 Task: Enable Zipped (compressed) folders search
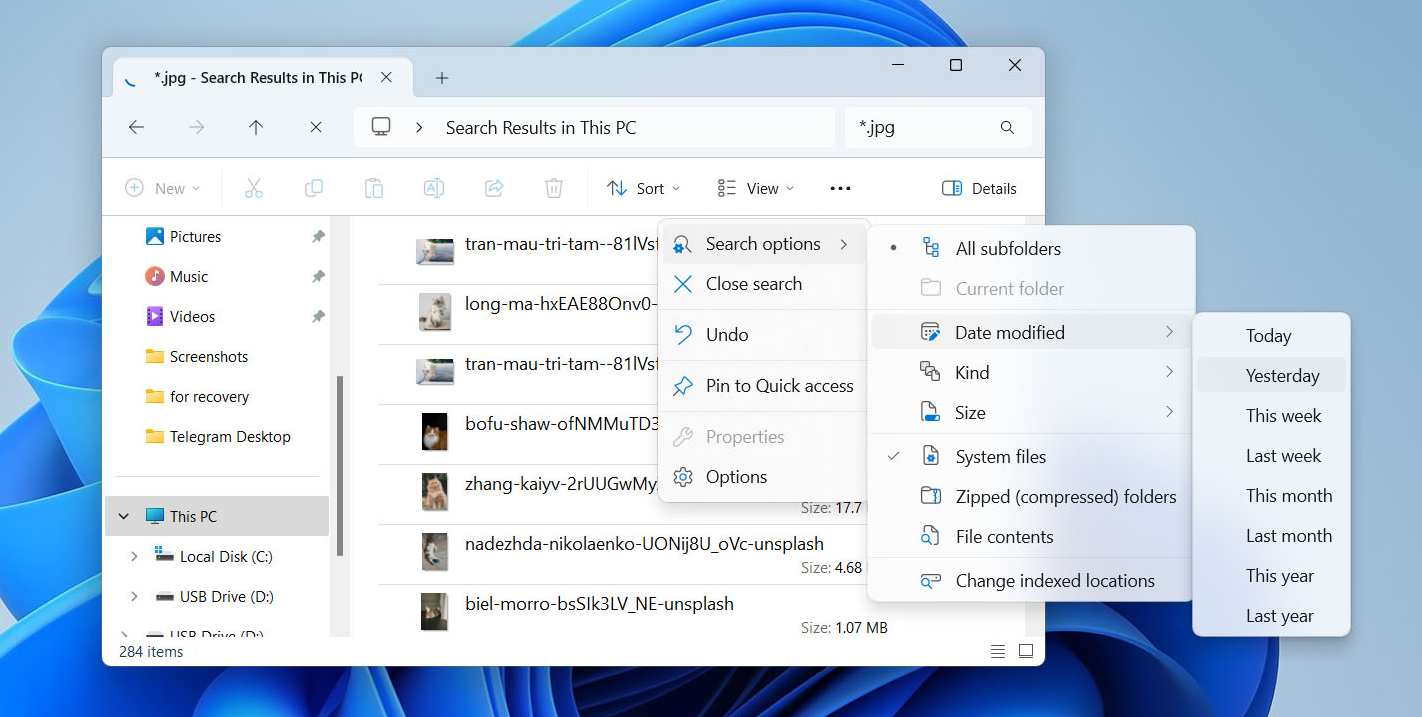click(x=1065, y=497)
